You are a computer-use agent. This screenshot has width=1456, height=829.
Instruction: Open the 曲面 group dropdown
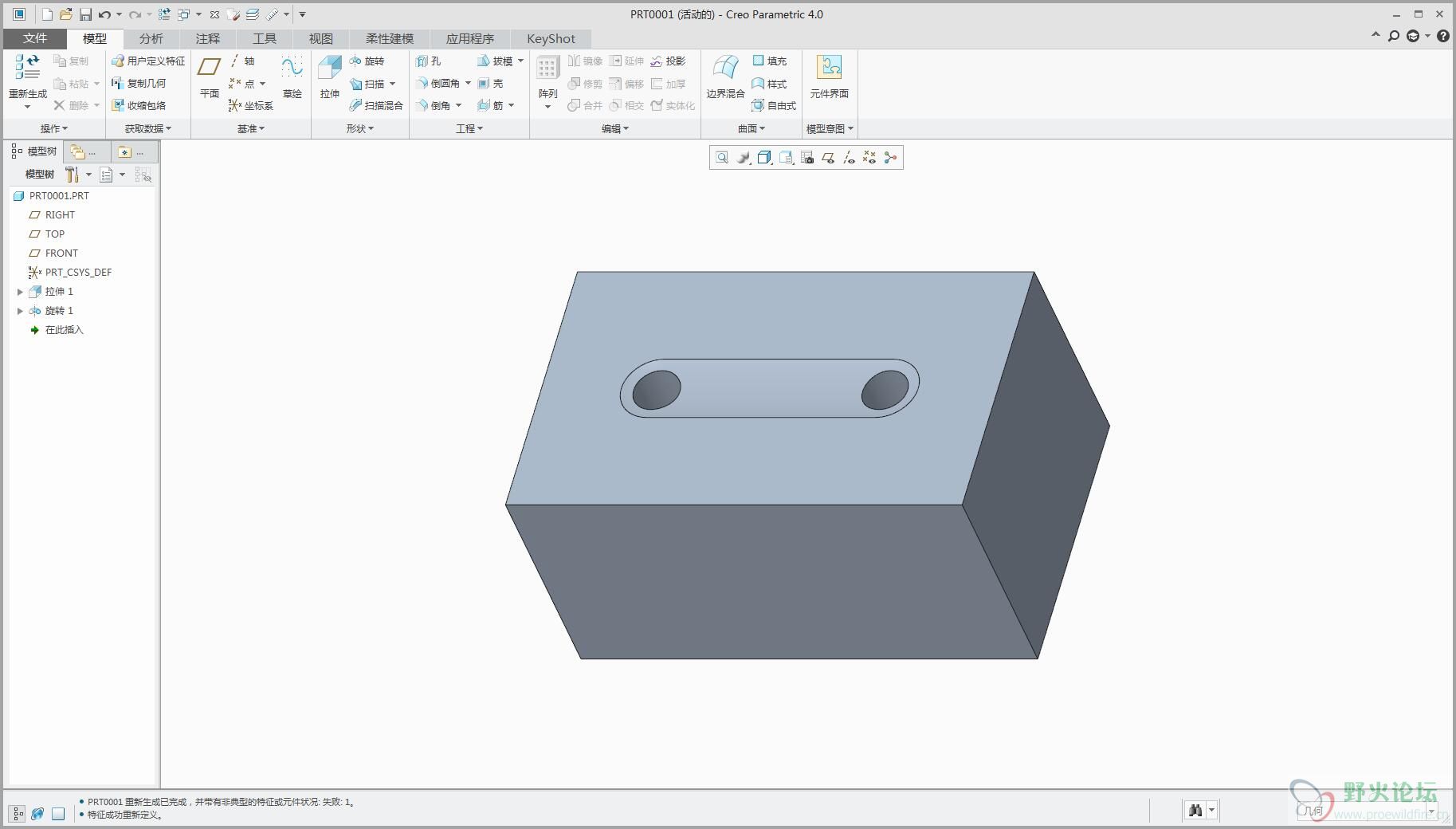[x=752, y=128]
